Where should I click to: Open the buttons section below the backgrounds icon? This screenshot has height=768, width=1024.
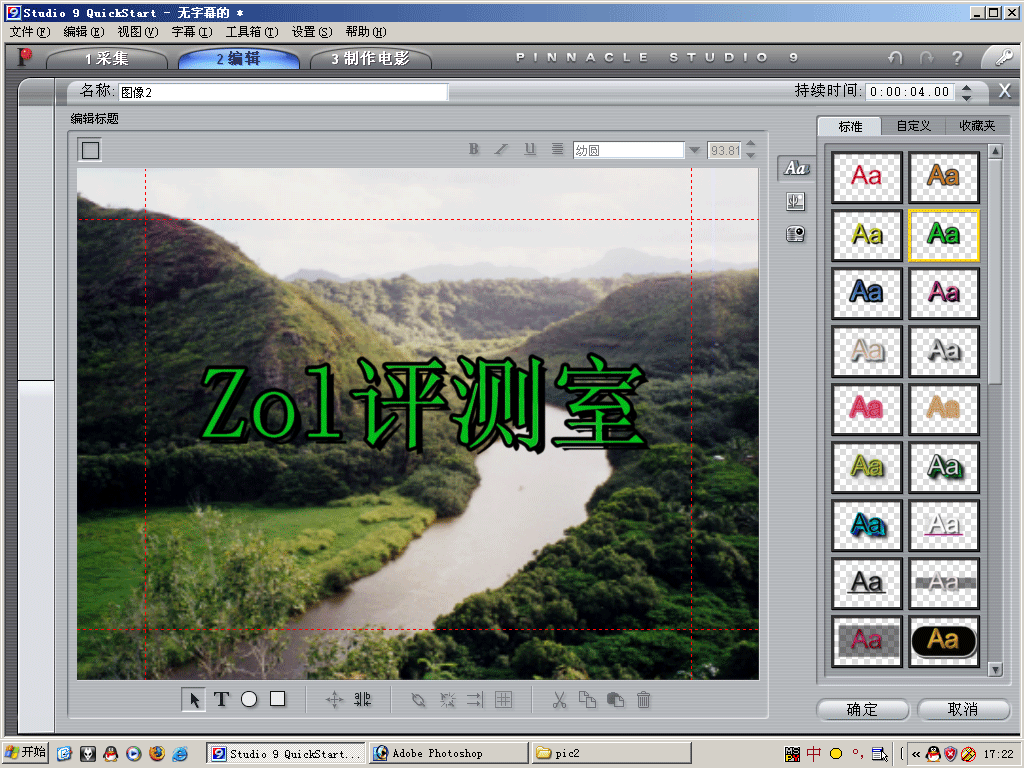(796, 234)
